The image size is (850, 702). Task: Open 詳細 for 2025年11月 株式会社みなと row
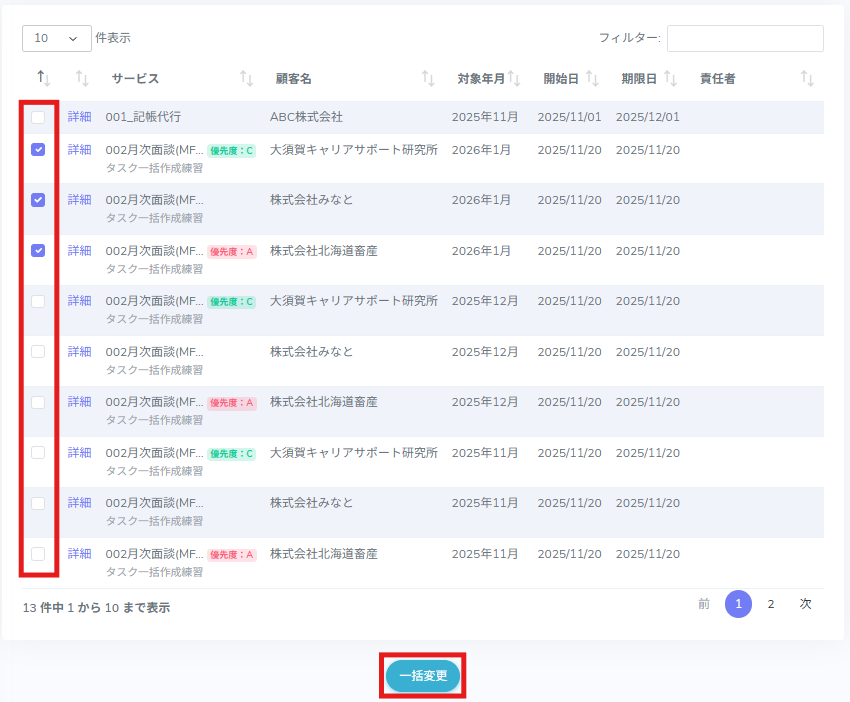[79, 503]
